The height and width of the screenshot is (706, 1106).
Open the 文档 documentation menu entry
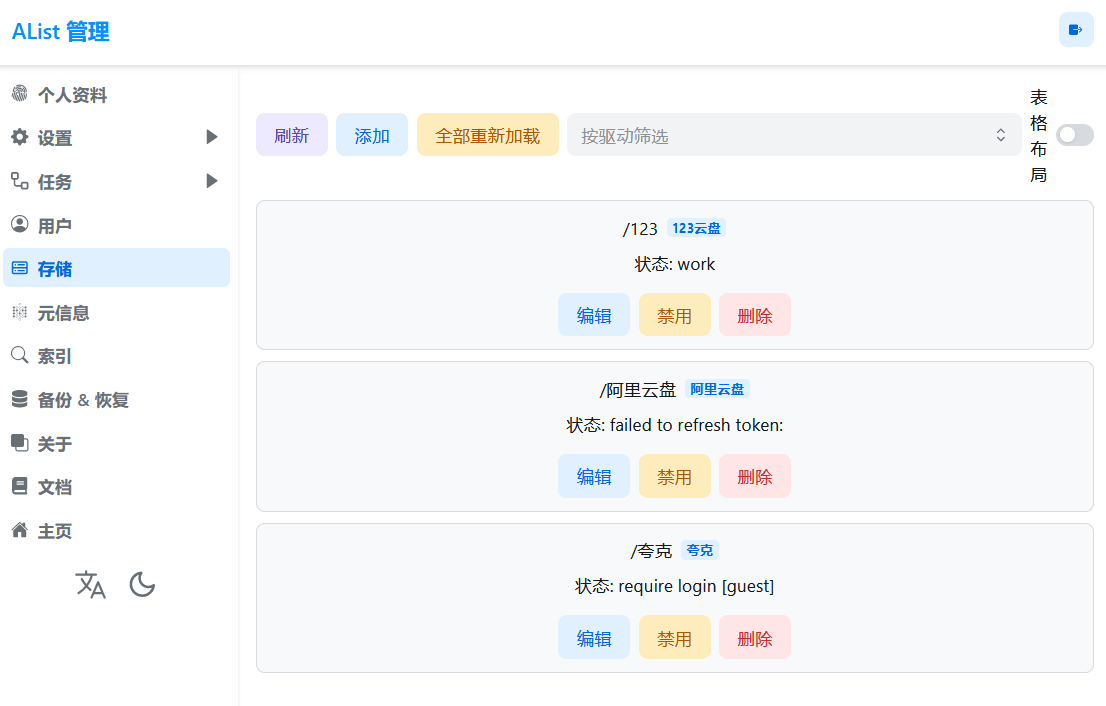(x=50, y=487)
